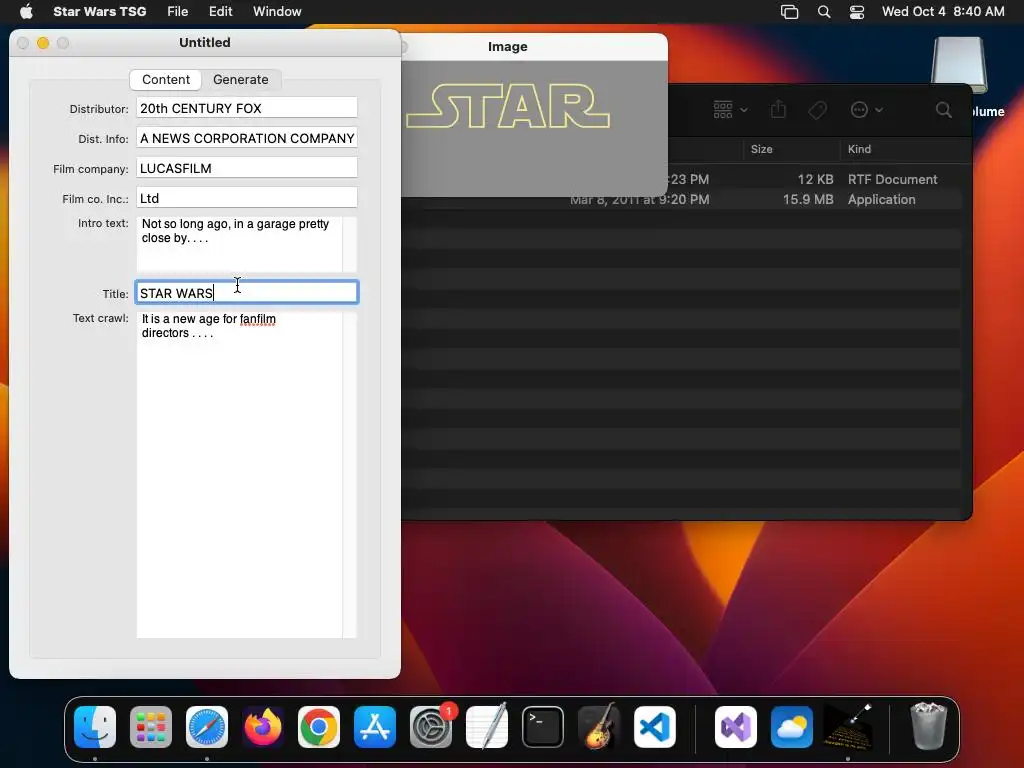Launch Safari from the dock
The height and width of the screenshot is (768, 1024).
pyautogui.click(x=207, y=727)
